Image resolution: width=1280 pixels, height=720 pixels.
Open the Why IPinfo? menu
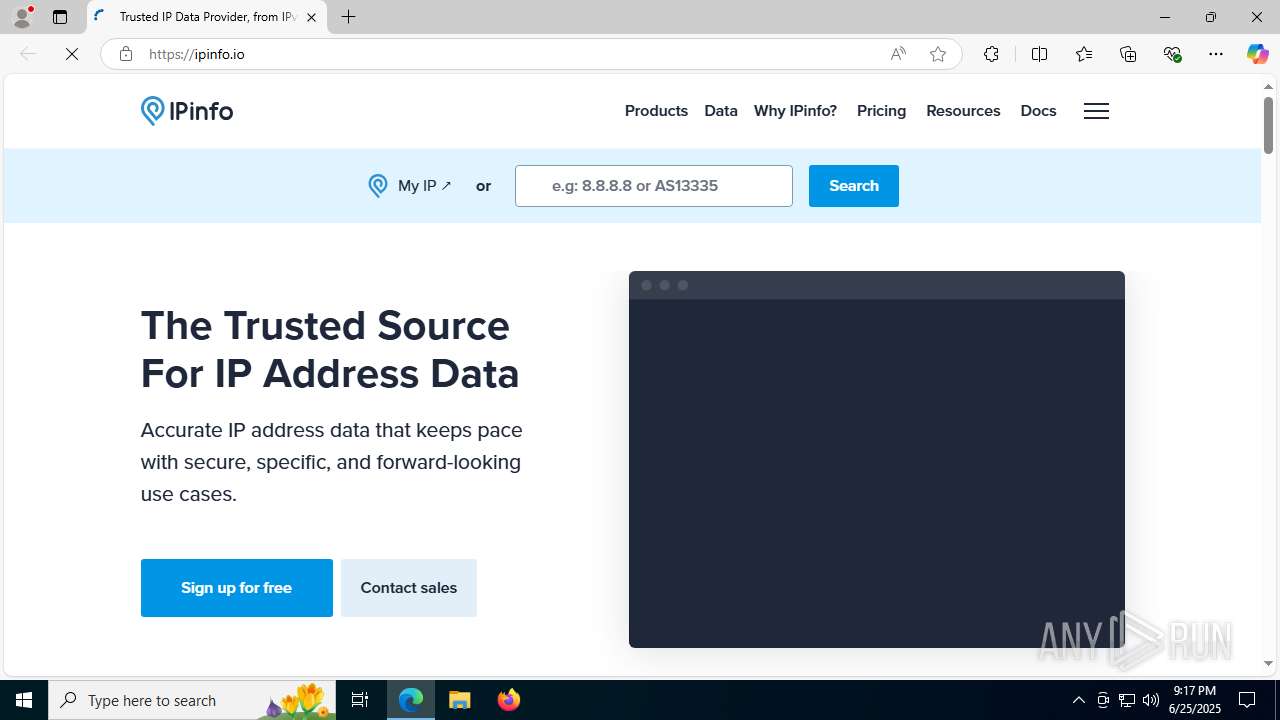point(795,111)
